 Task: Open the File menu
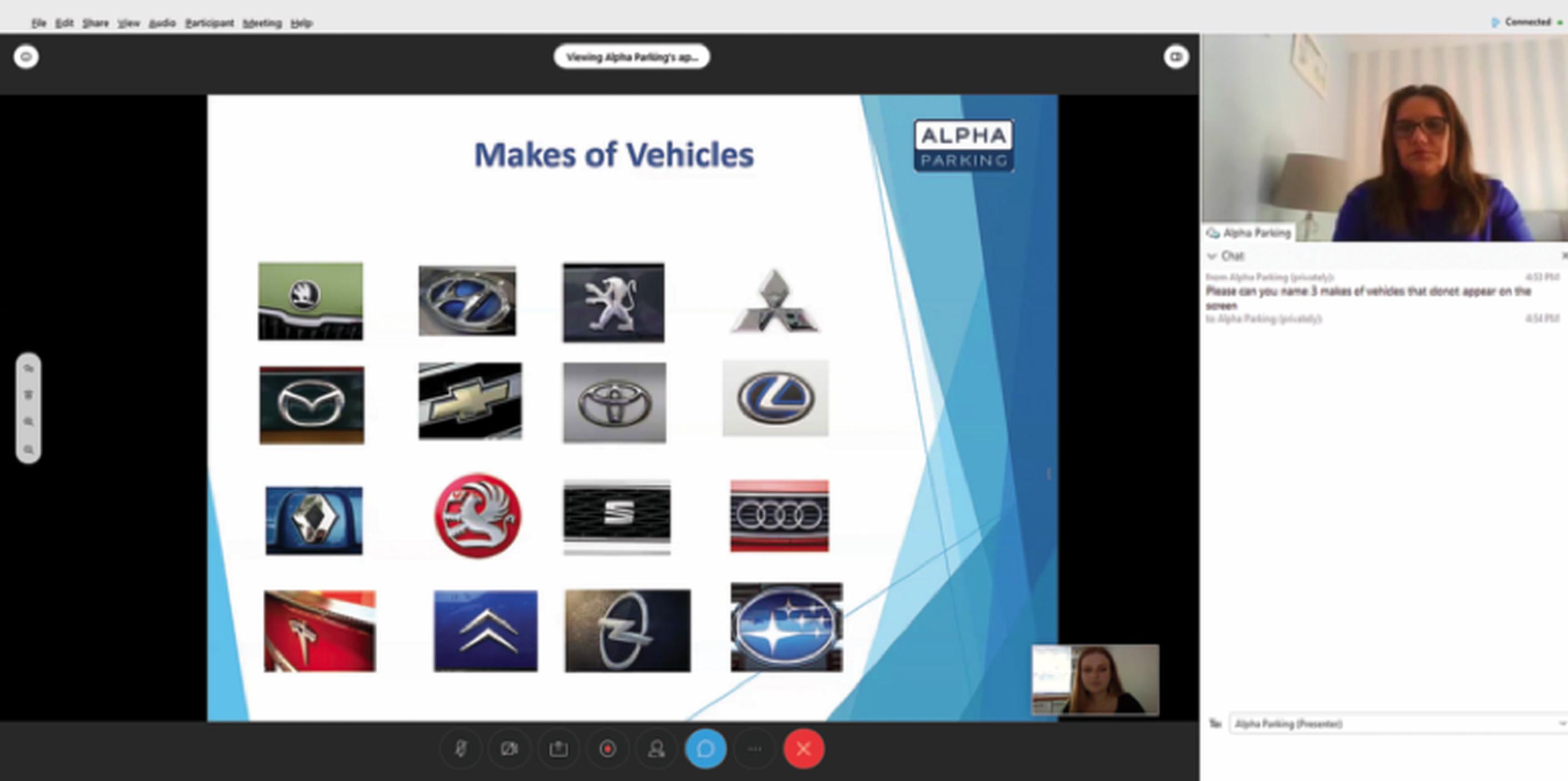(x=39, y=23)
